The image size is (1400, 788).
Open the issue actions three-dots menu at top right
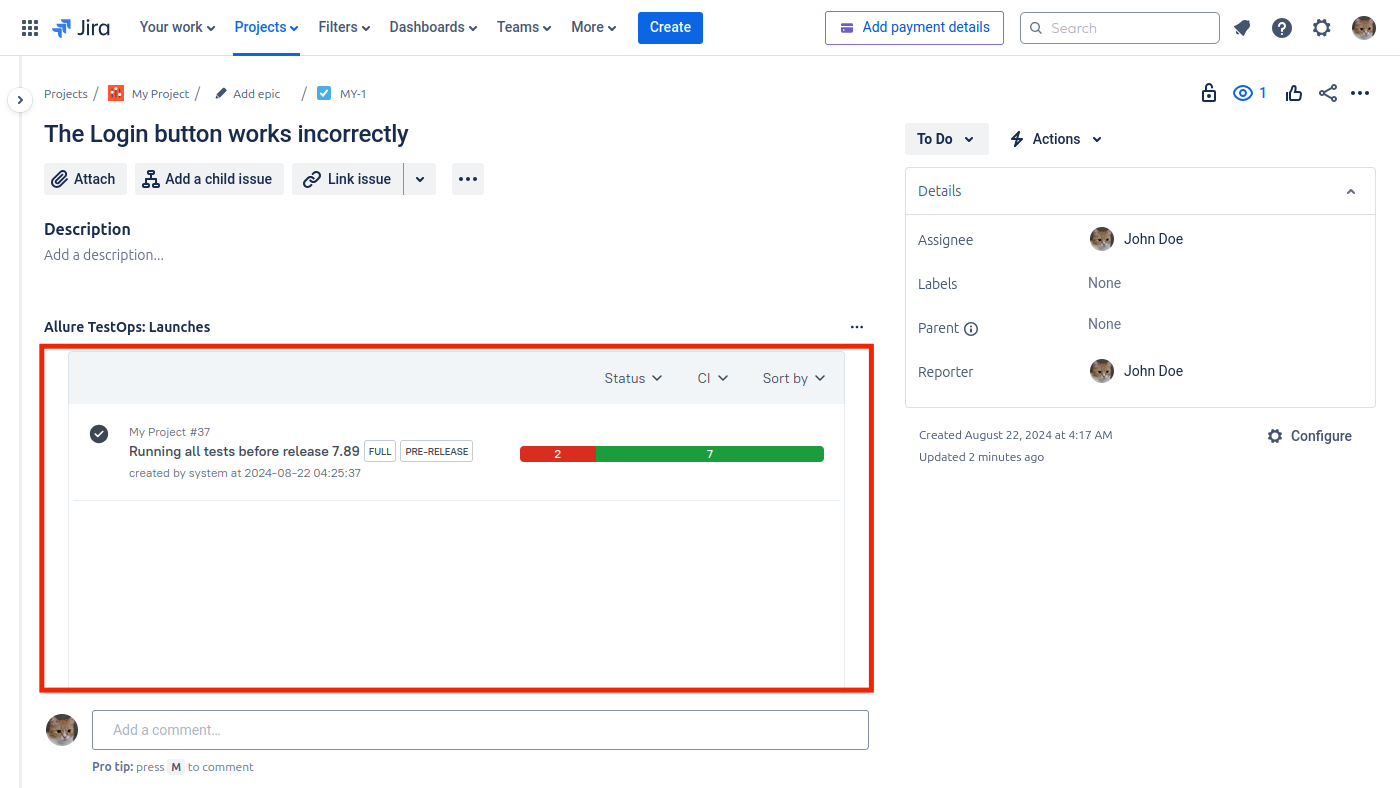coord(1360,93)
